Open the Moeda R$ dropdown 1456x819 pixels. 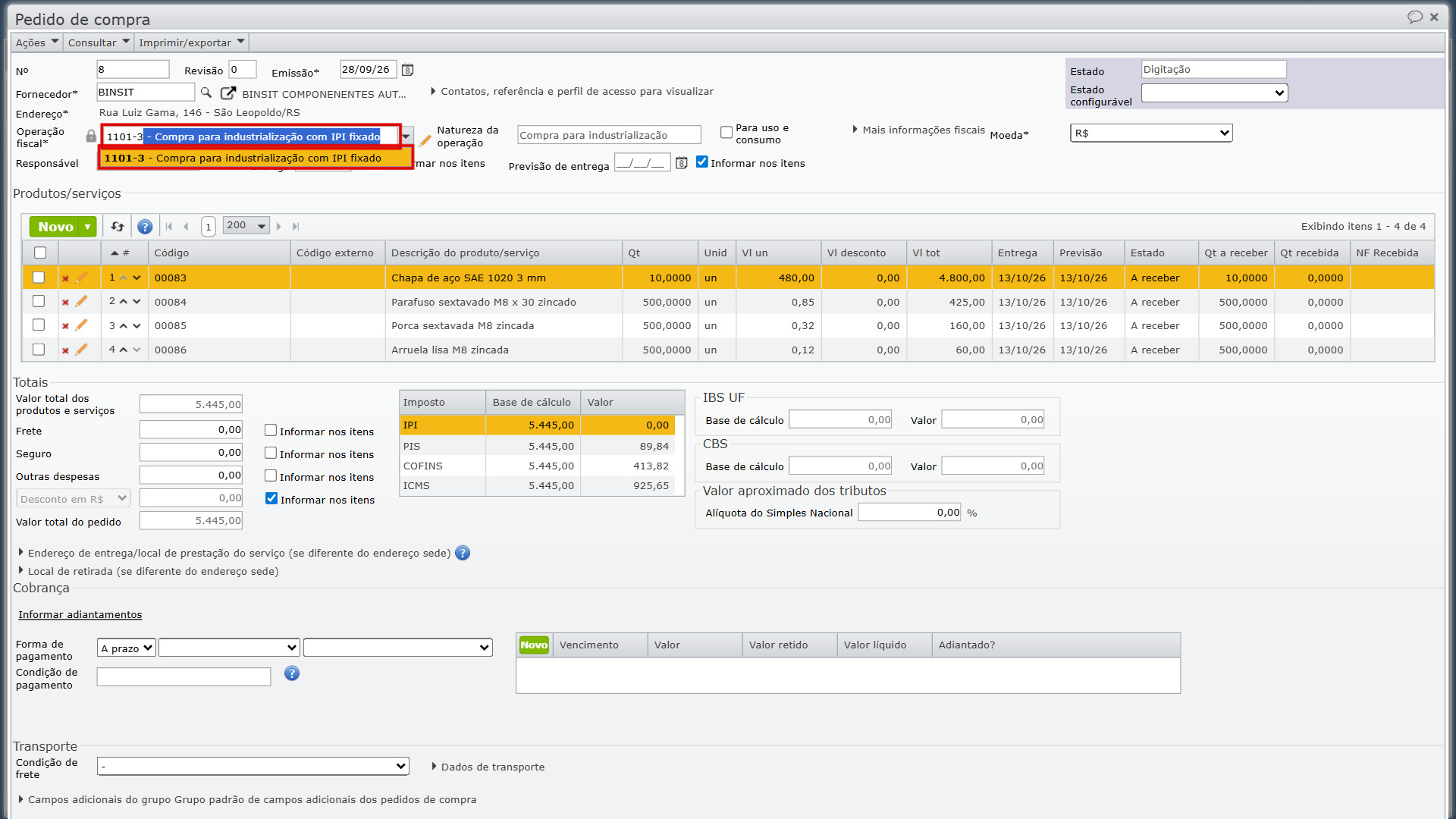(1151, 133)
